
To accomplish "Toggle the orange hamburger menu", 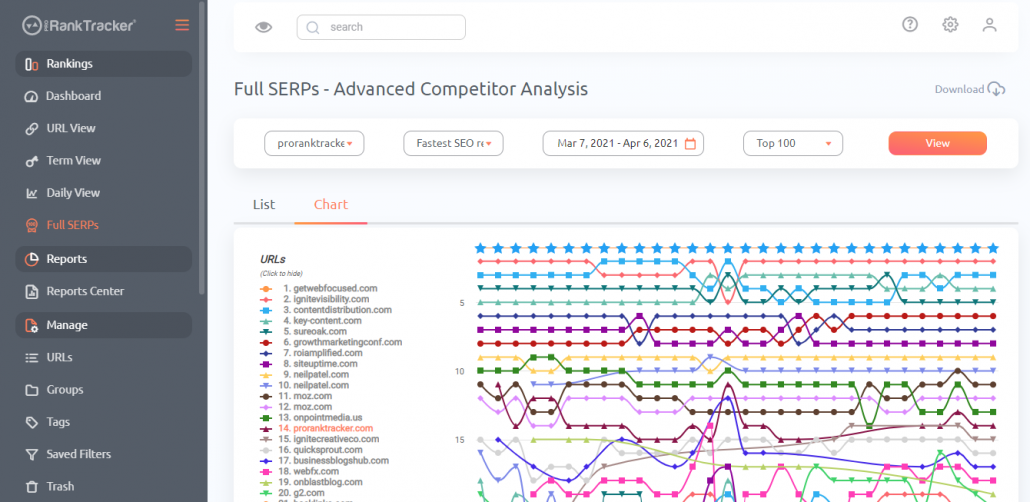I will [x=182, y=26].
